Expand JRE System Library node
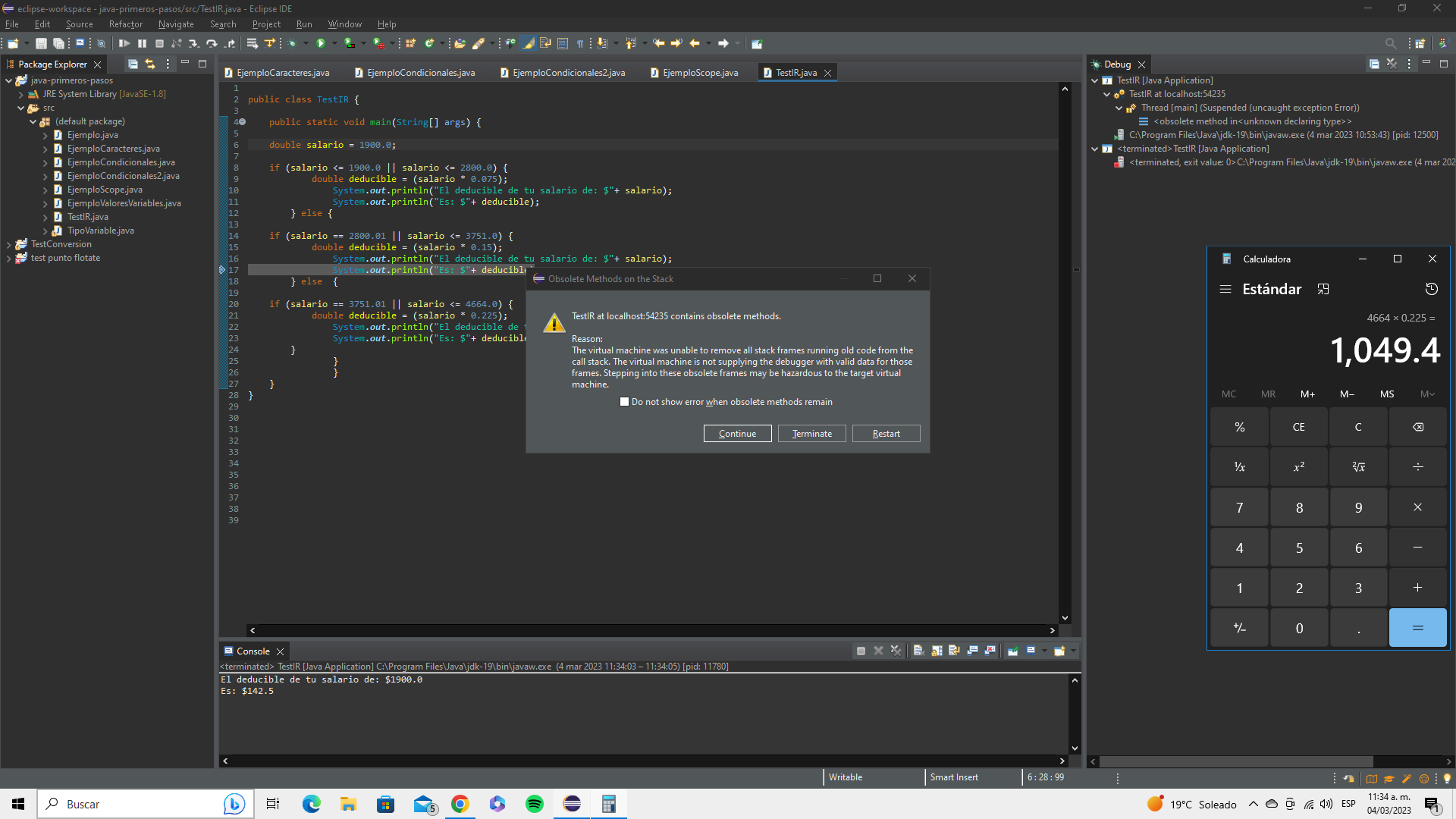Screen dimensions: 1456x819 [20, 94]
